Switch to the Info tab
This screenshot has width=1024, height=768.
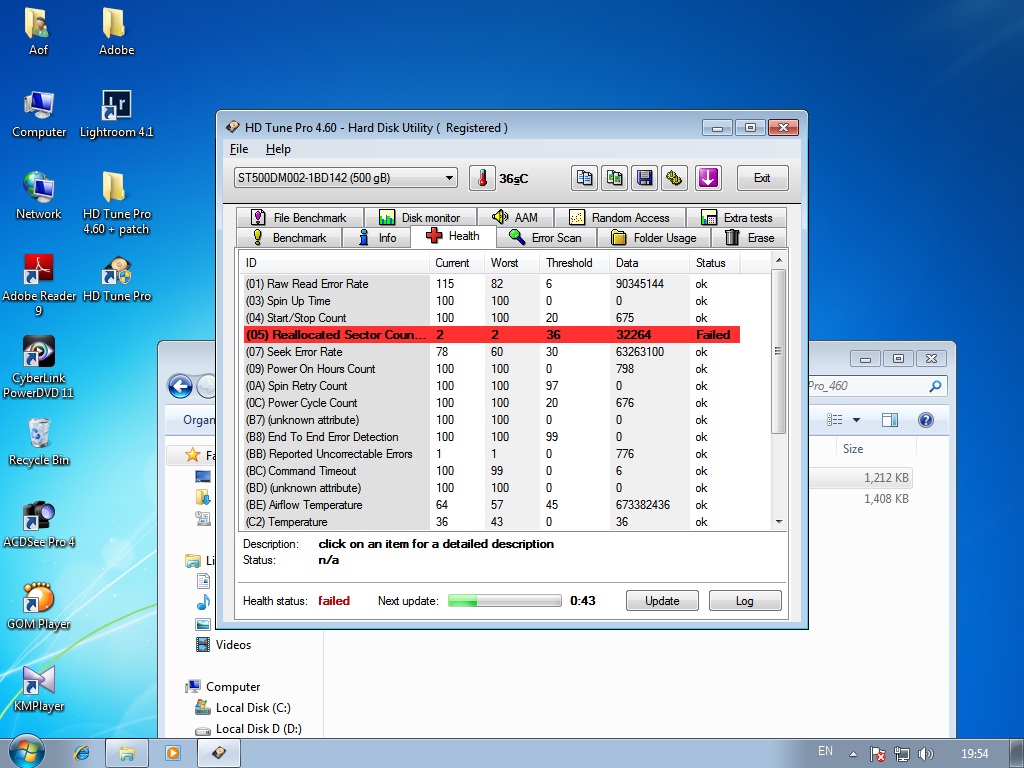pyautogui.click(x=377, y=238)
